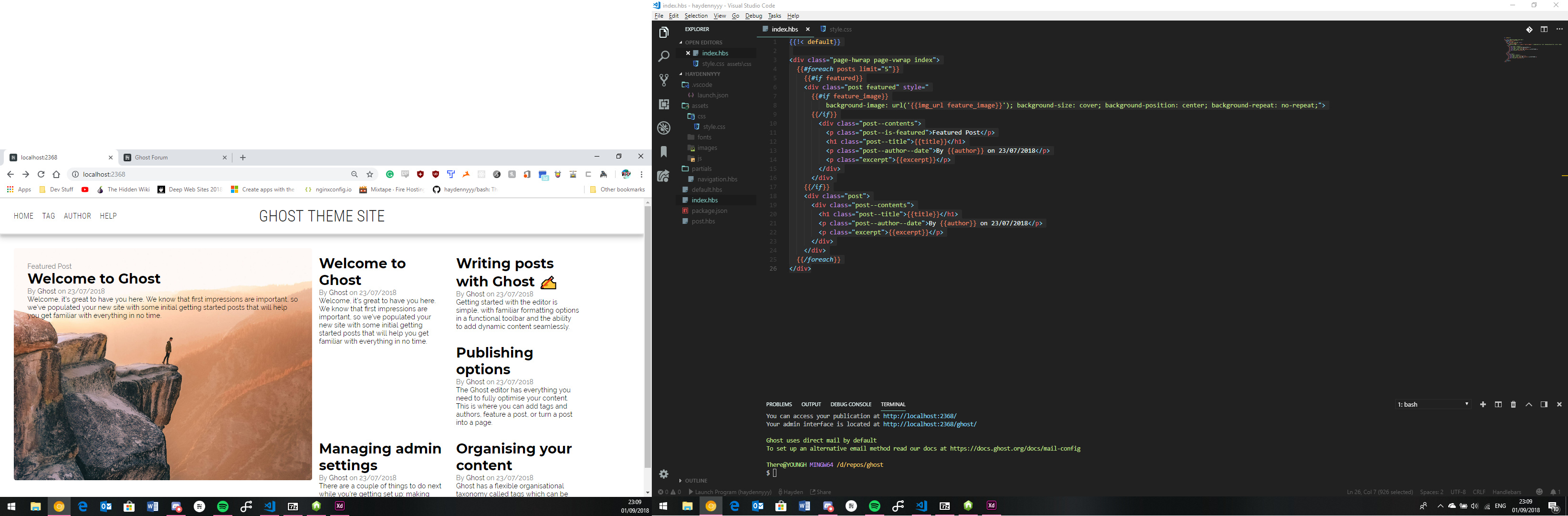Open Source Control view in sidebar

click(x=663, y=80)
